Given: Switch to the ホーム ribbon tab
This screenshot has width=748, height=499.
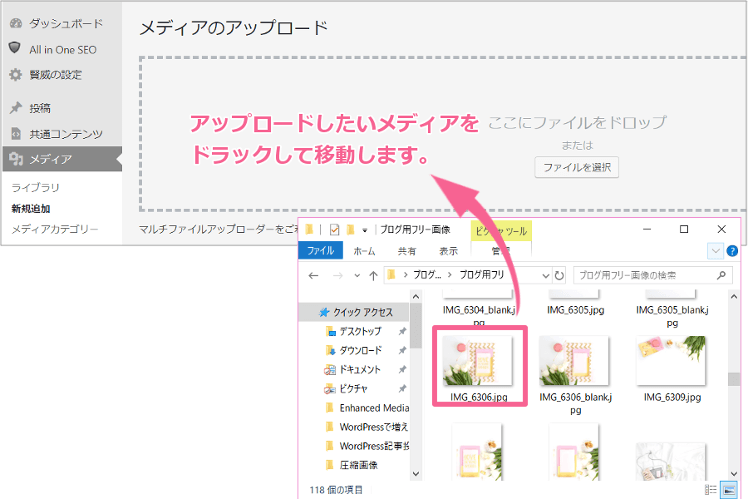Looking at the screenshot, I should (364, 251).
